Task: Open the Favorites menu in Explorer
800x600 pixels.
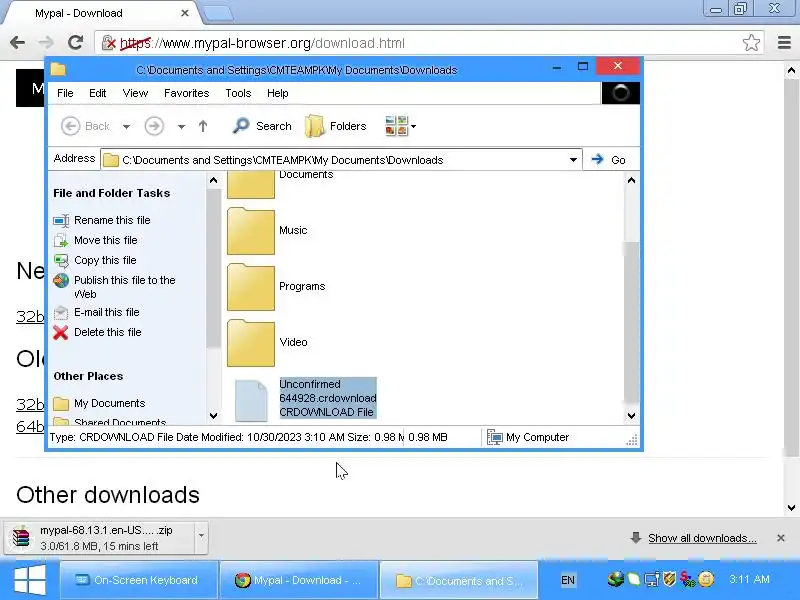Action: click(187, 93)
